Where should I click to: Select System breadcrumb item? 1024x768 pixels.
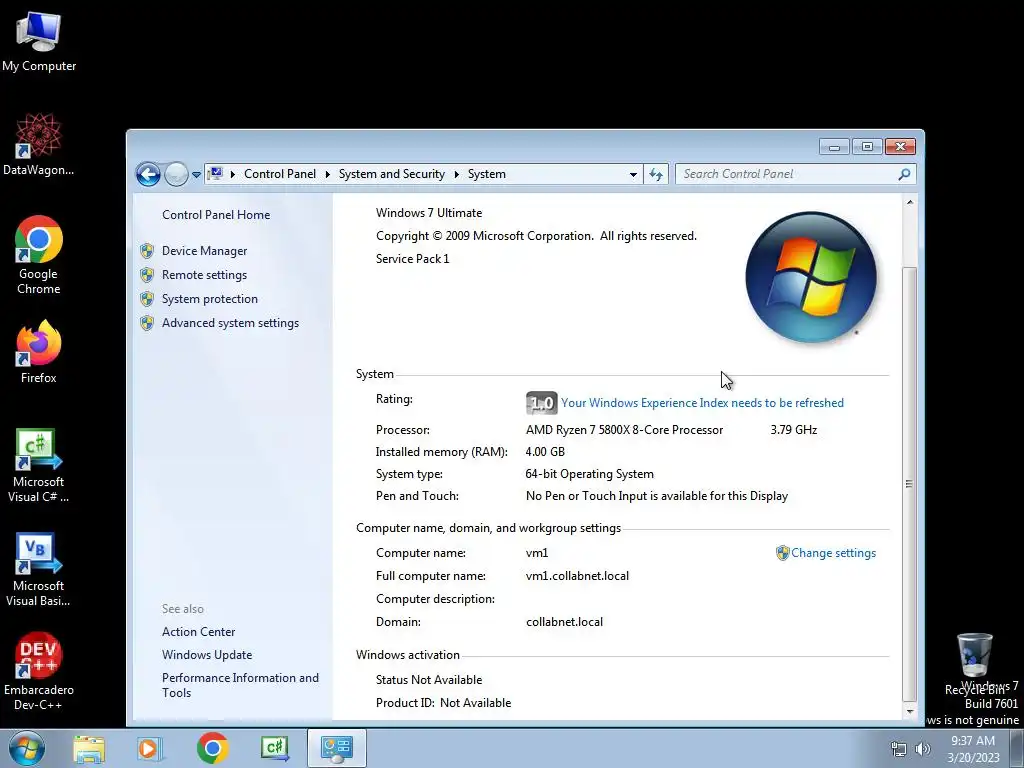tap(487, 174)
